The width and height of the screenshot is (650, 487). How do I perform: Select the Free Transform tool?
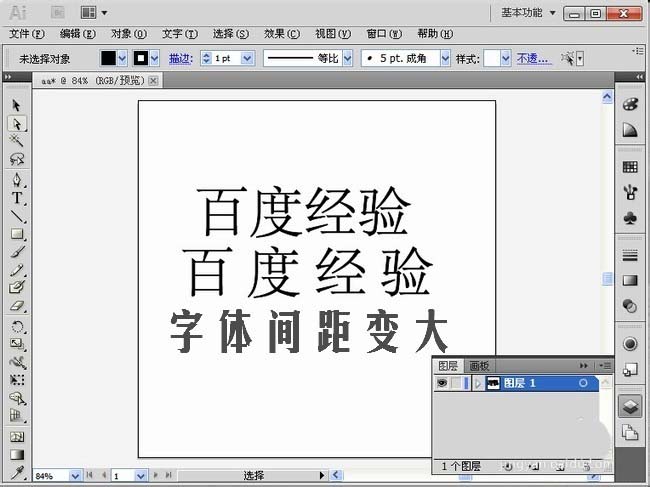[x=17, y=380]
